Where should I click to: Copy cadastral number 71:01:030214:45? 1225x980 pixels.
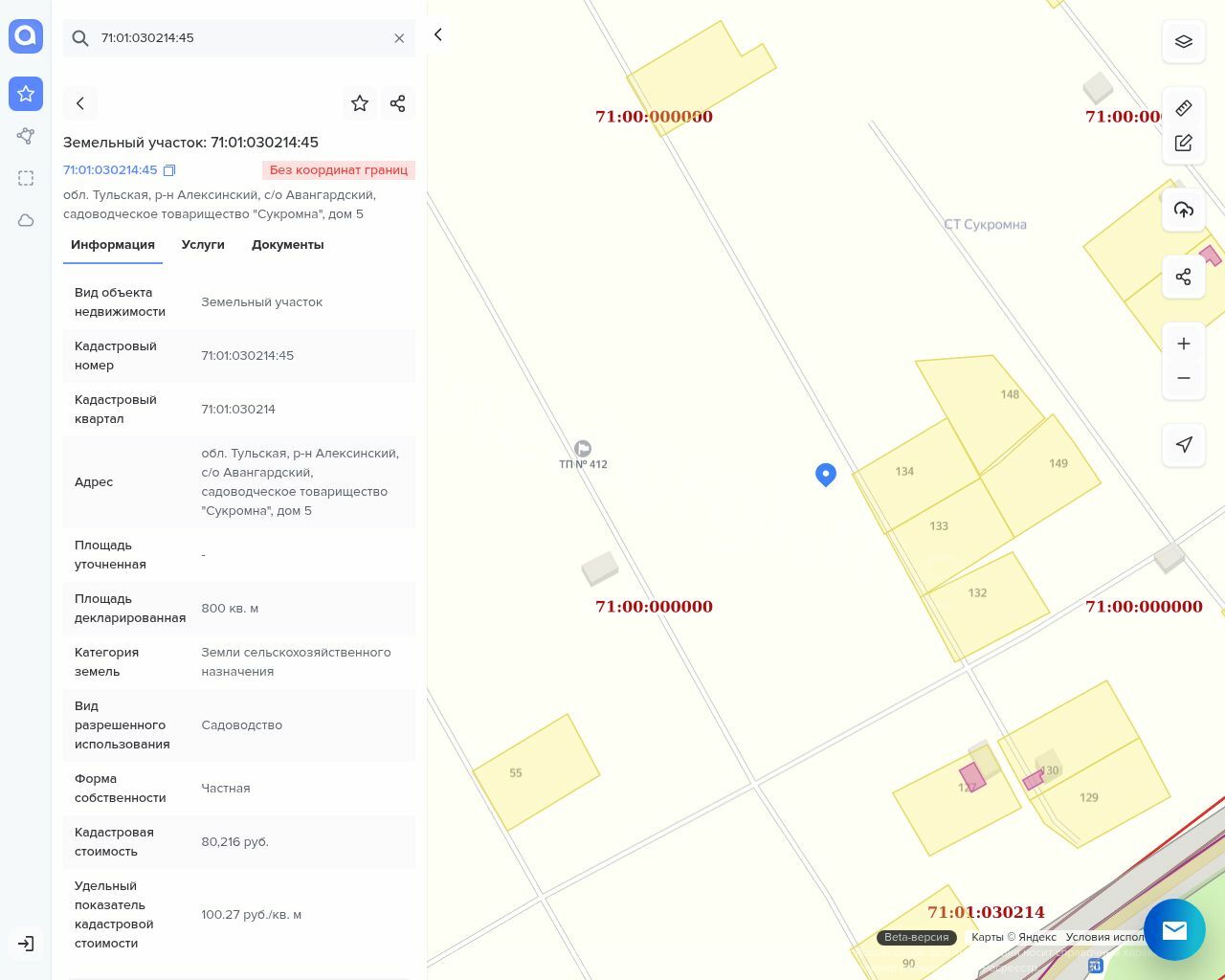[x=169, y=170]
